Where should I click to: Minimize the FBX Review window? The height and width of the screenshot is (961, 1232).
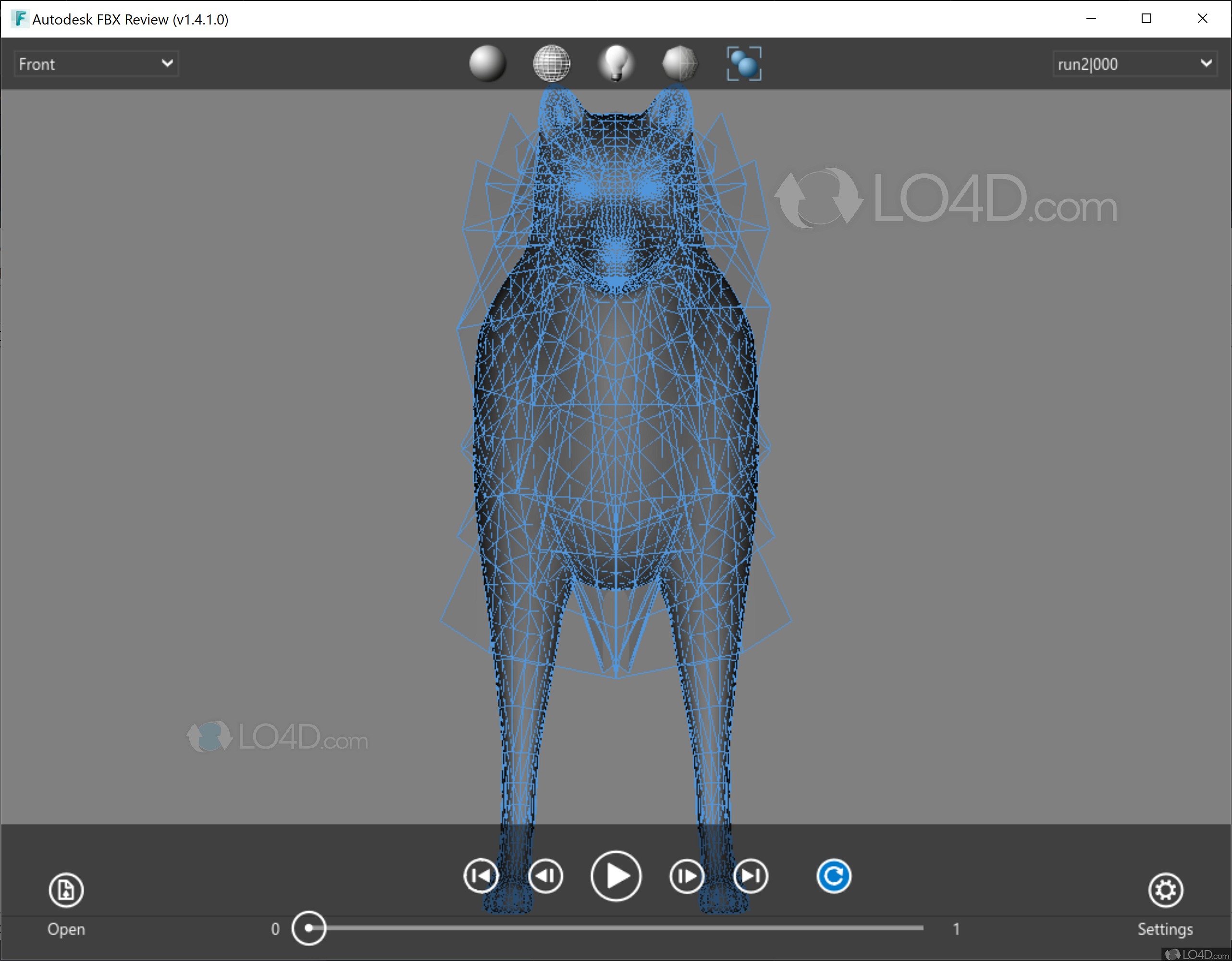click(1091, 19)
